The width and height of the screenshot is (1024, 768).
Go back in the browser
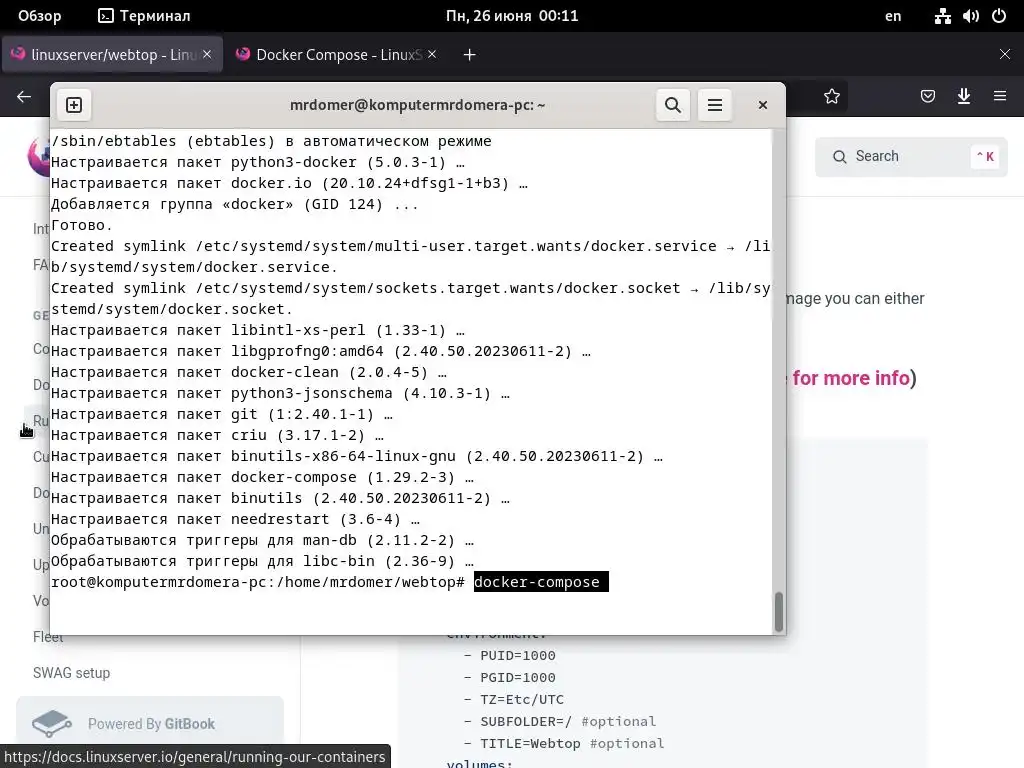point(24,97)
